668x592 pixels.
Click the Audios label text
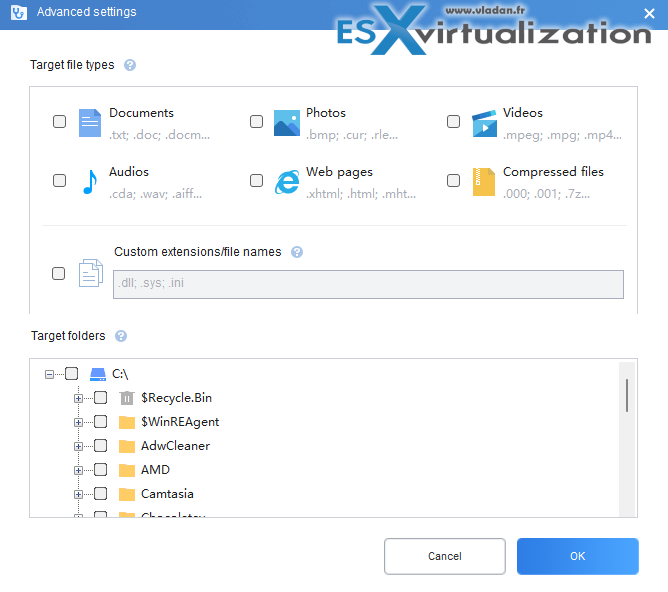[129, 172]
